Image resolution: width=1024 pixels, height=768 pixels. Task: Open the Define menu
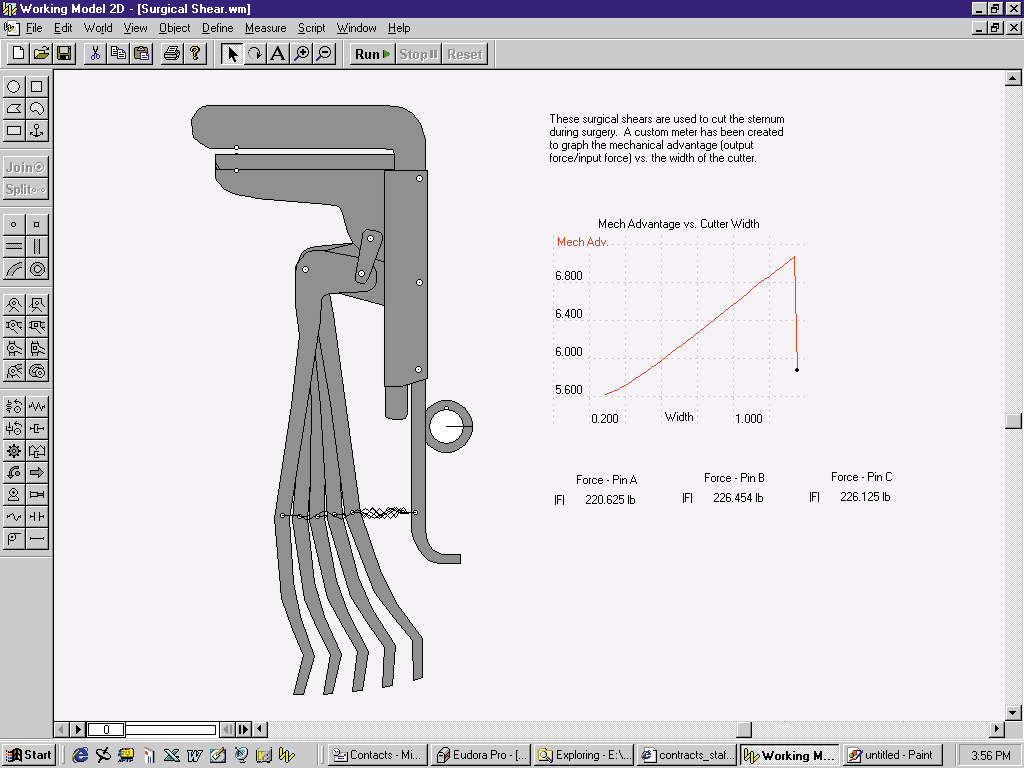pos(217,28)
